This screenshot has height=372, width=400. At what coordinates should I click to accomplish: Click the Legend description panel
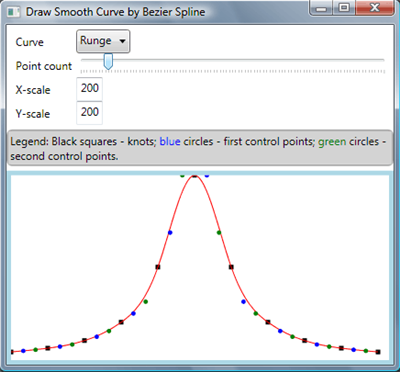[200, 148]
